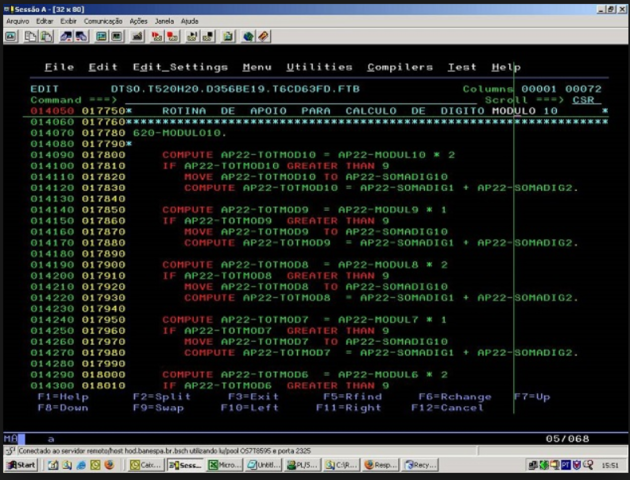Switch to the Untitl... taskbar button
630x480 pixels.
click(x=264, y=465)
